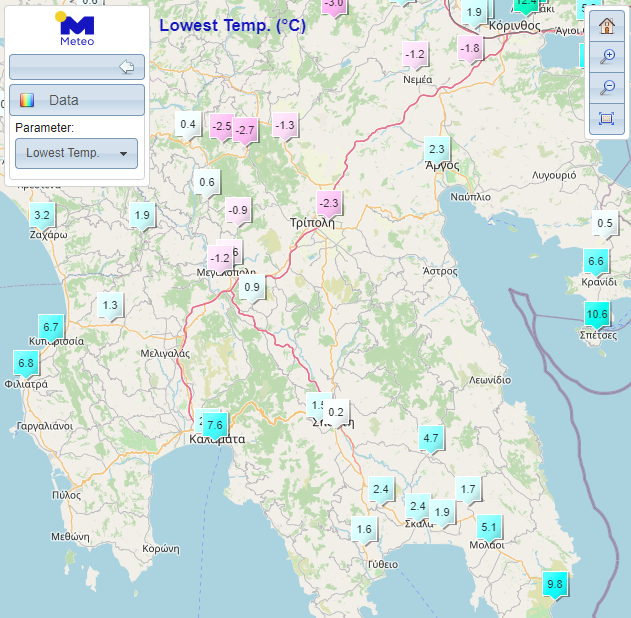
Task: Open the Data section header
Action: point(77,100)
